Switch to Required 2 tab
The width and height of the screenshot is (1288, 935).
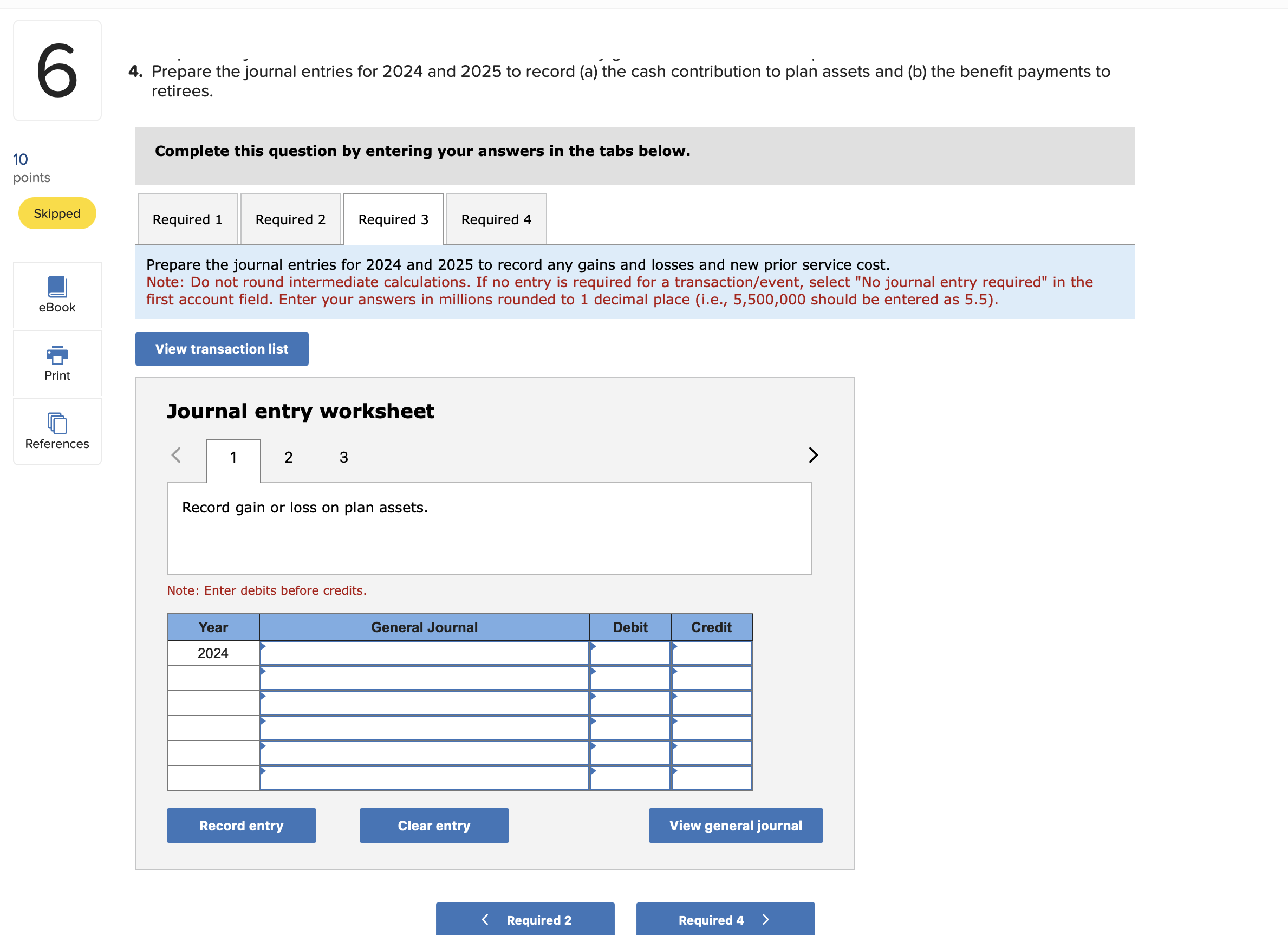point(290,219)
